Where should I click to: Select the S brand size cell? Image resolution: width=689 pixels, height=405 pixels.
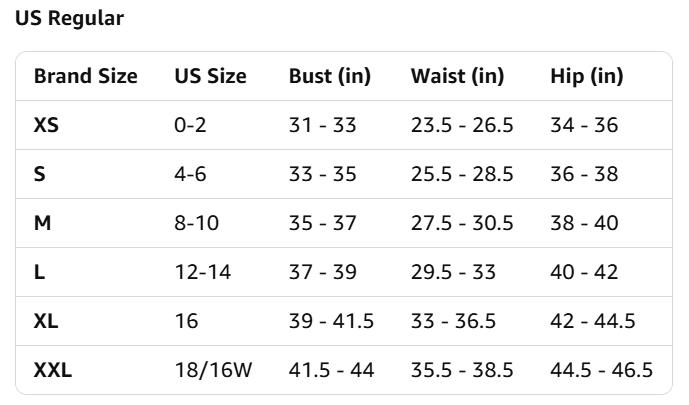click(40, 174)
